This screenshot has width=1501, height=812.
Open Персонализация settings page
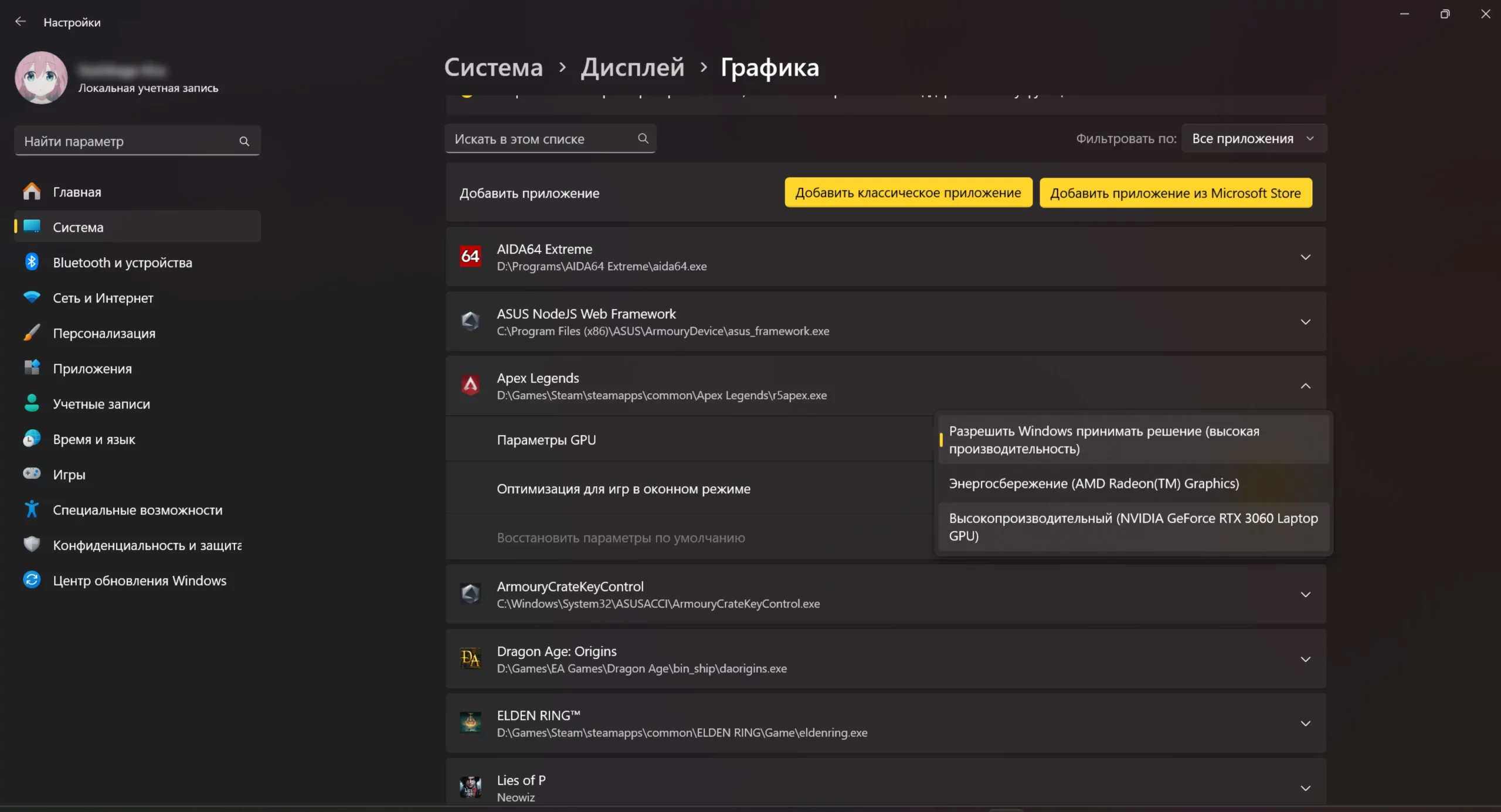pos(104,333)
